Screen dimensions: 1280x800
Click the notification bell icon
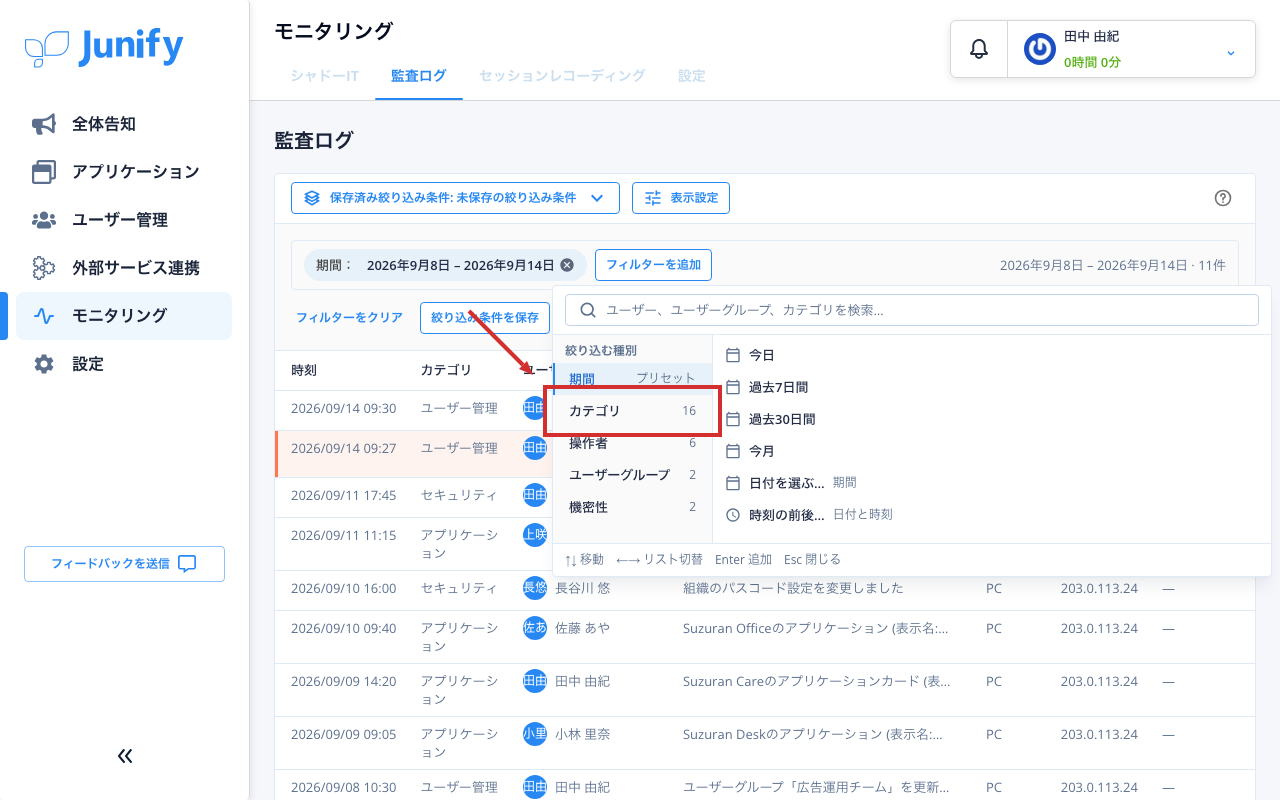[x=979, y=49]
